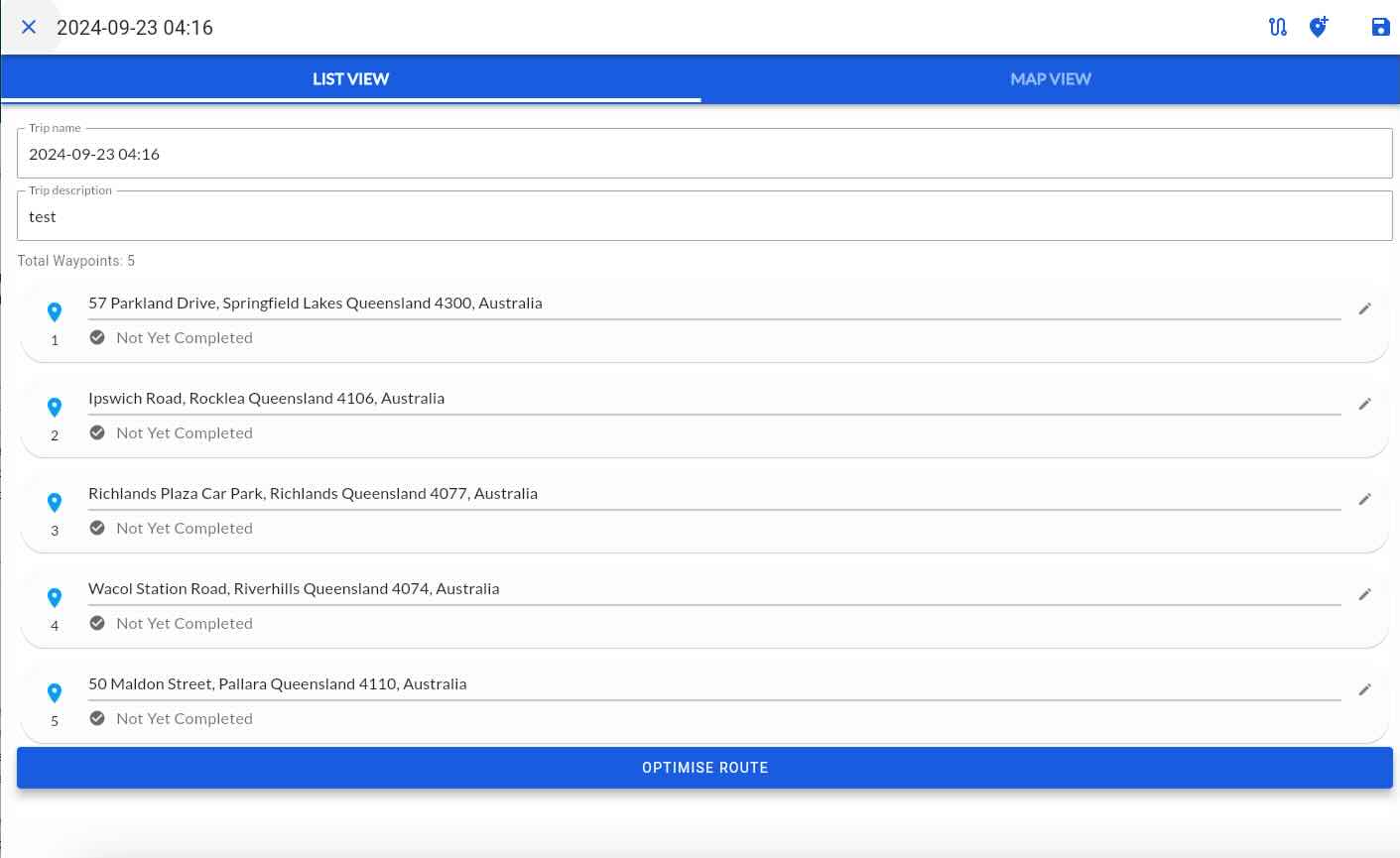
Task: Click Not Yet Completed text under Ipswich Road
Action: pyautogui.click(x=185, y=433)
